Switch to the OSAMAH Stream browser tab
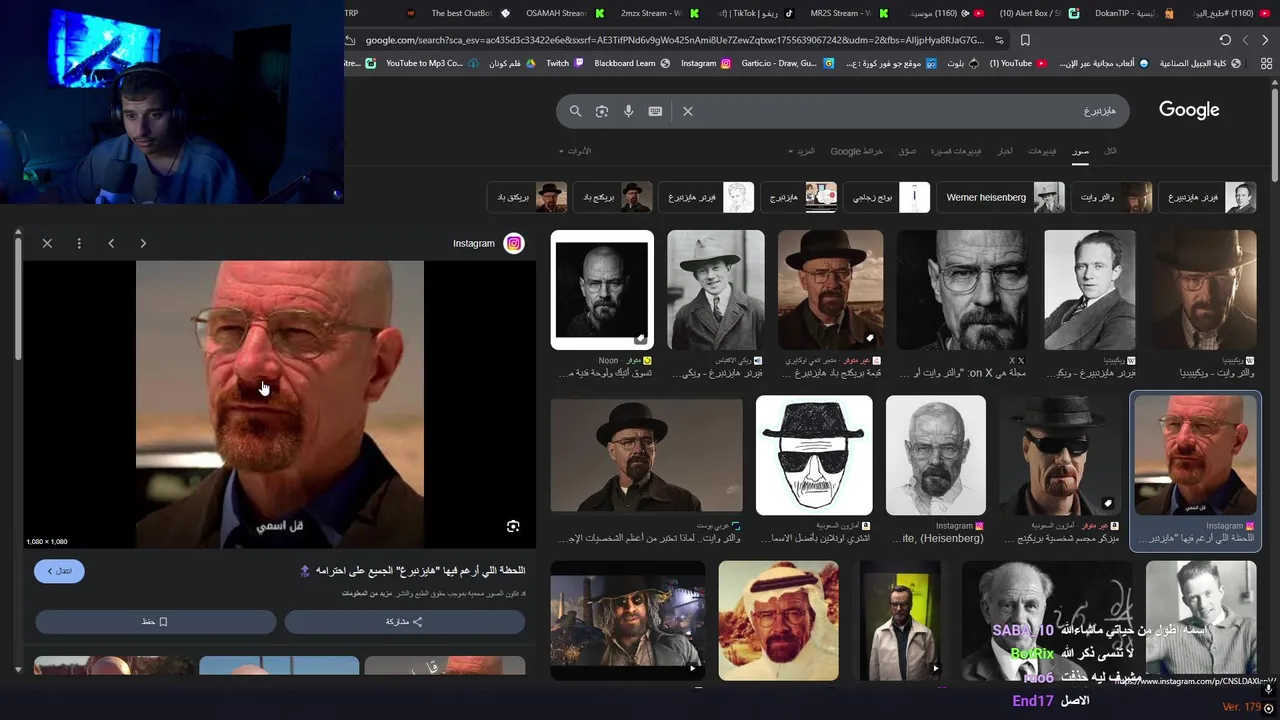 click(565, 13)
